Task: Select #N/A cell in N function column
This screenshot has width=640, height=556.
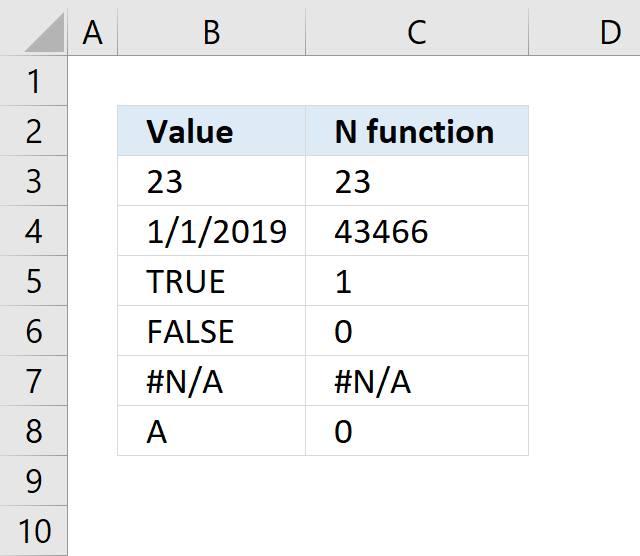Action: tap(417, 381)
